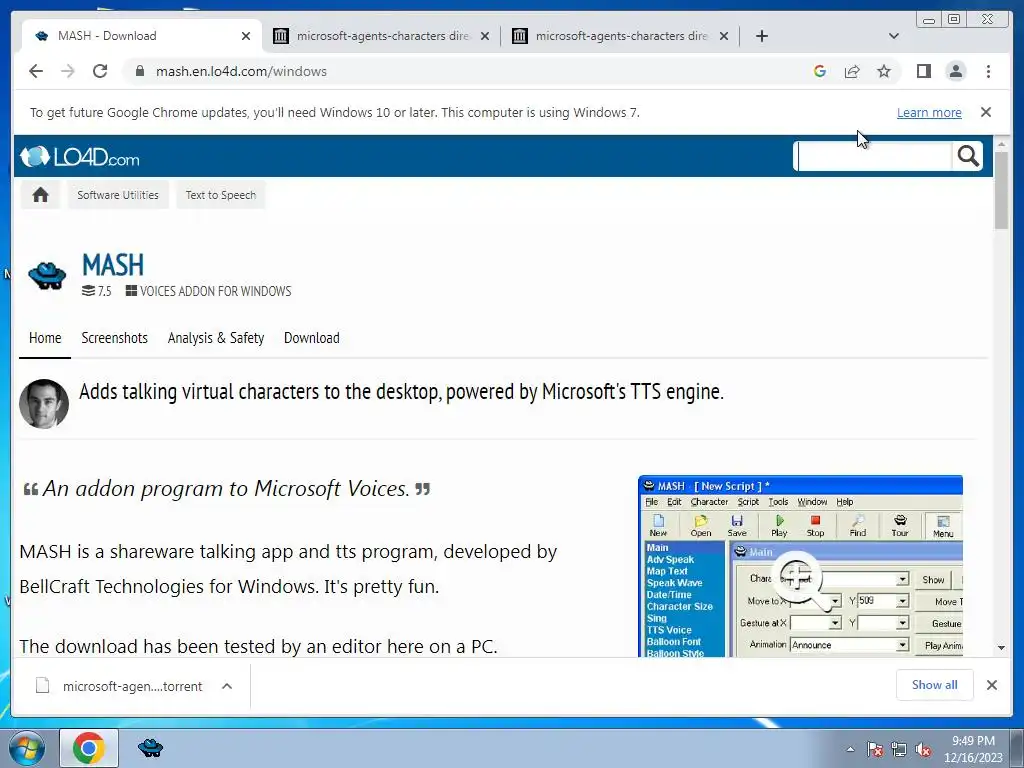Click the muted volume tray icon

(923, 750)
